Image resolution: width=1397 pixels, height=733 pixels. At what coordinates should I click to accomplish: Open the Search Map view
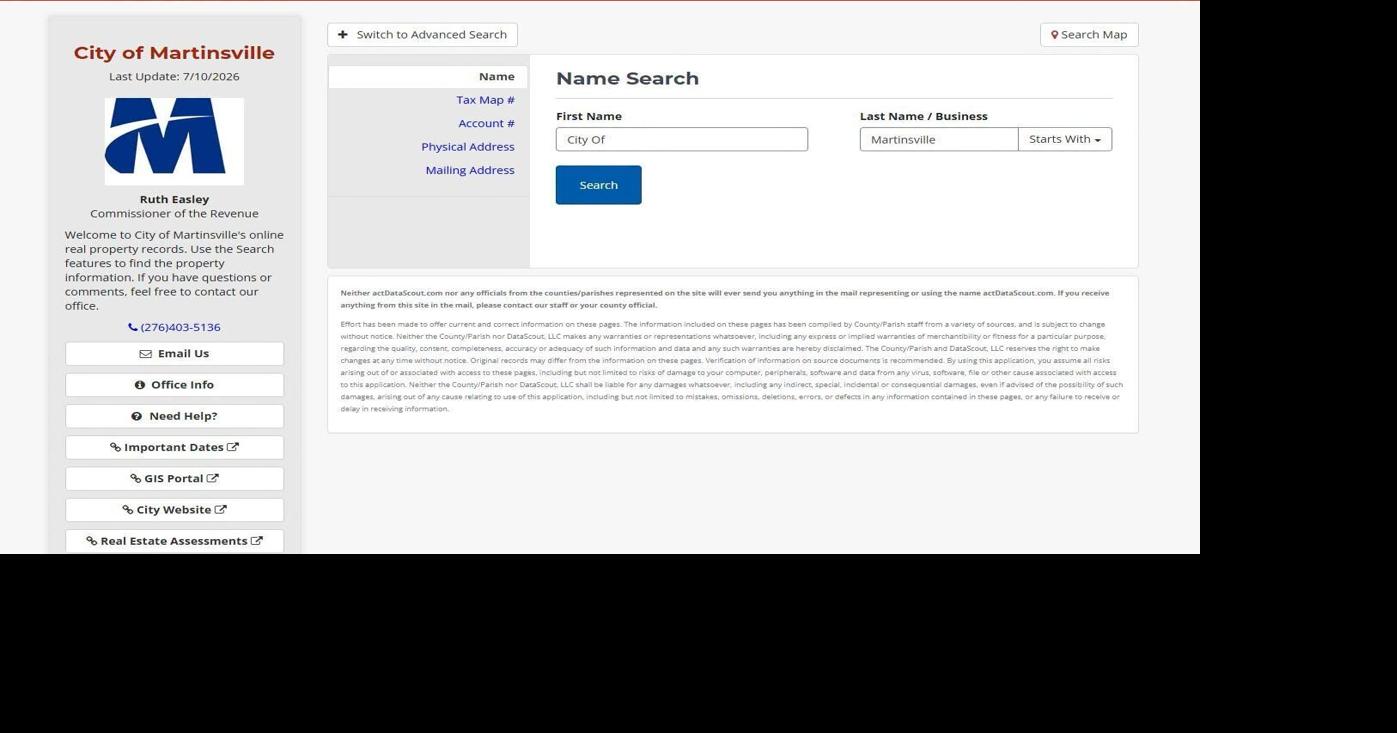click(1089, 35)
